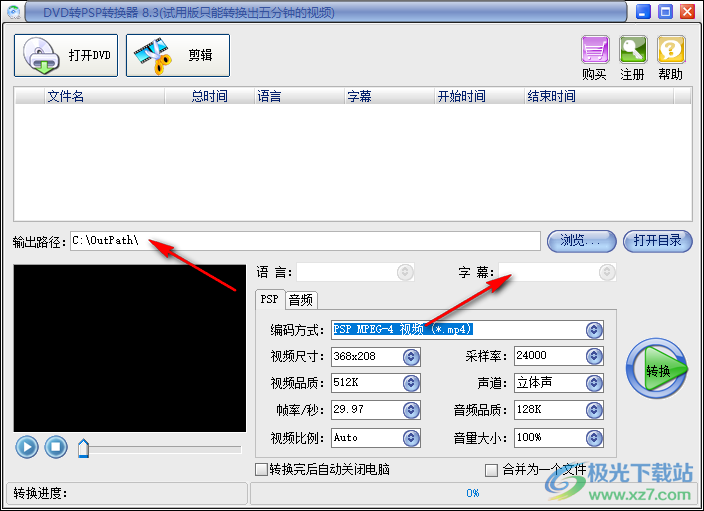Close the DVD转PSP转换器 window
The height and width of the screenshot is (511, 704).
687,12
